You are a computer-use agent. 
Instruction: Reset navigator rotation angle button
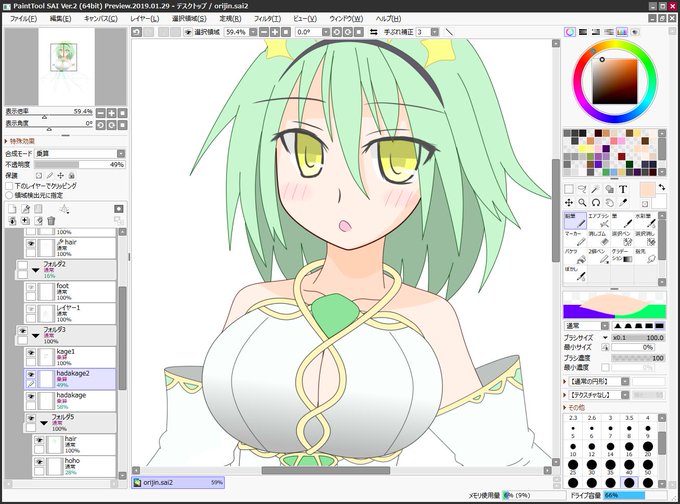(123, 125)
